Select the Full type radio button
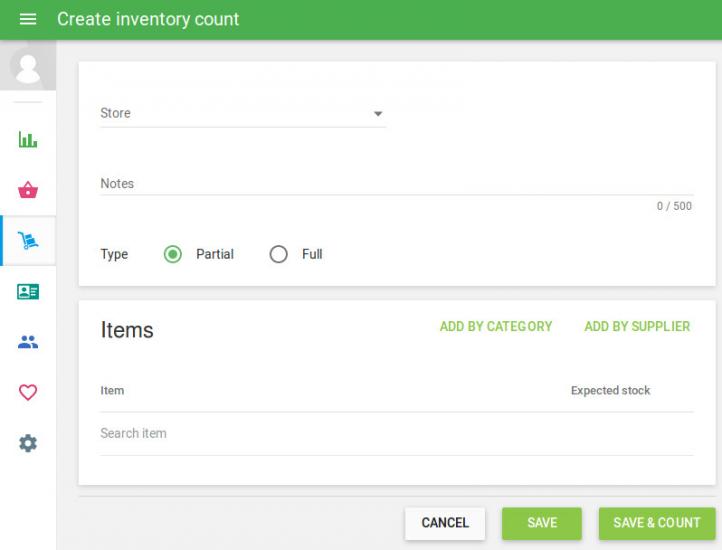This screenshot has width=722, height=550. pos(279,254)
